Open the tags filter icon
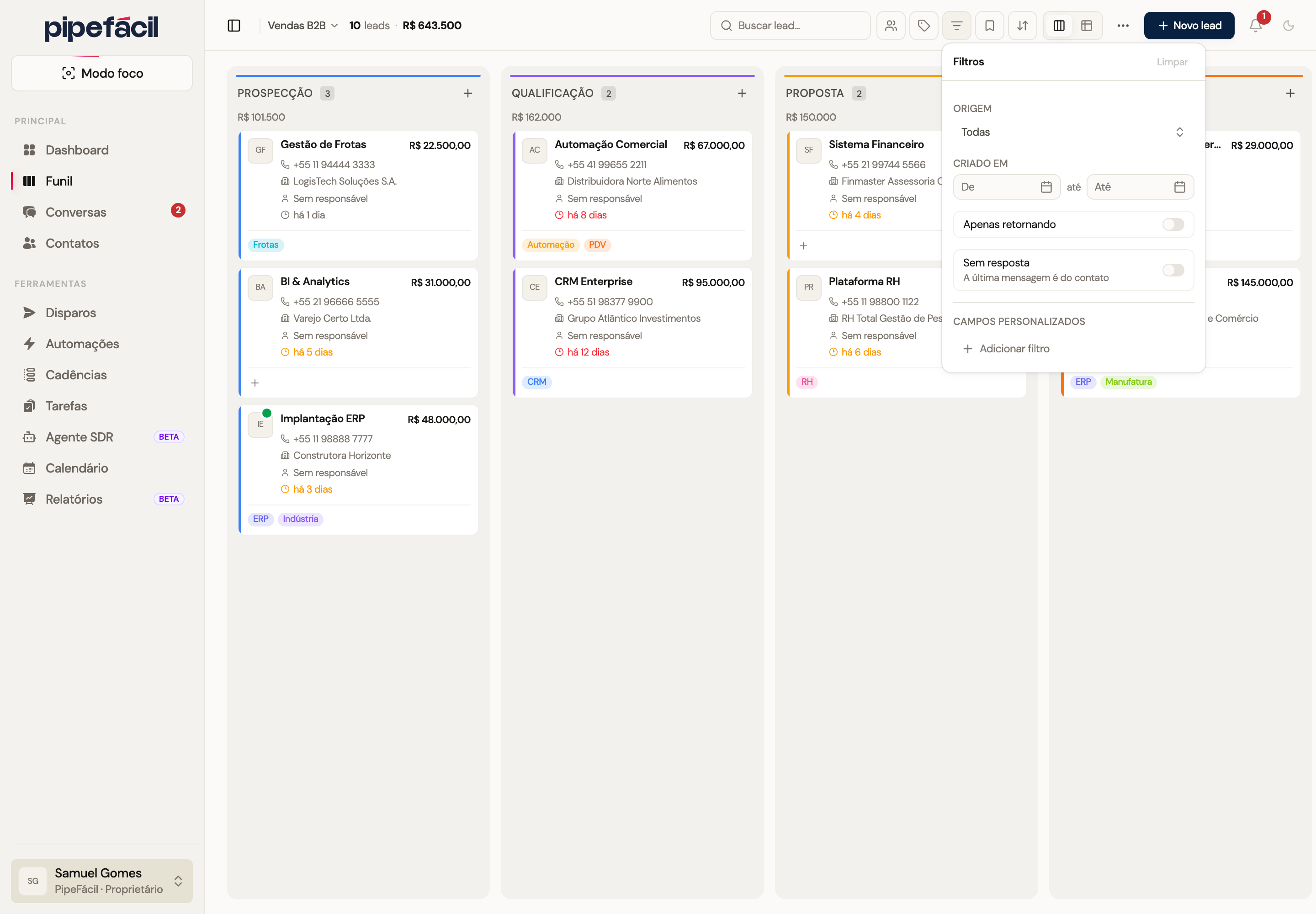 [923, 25]
